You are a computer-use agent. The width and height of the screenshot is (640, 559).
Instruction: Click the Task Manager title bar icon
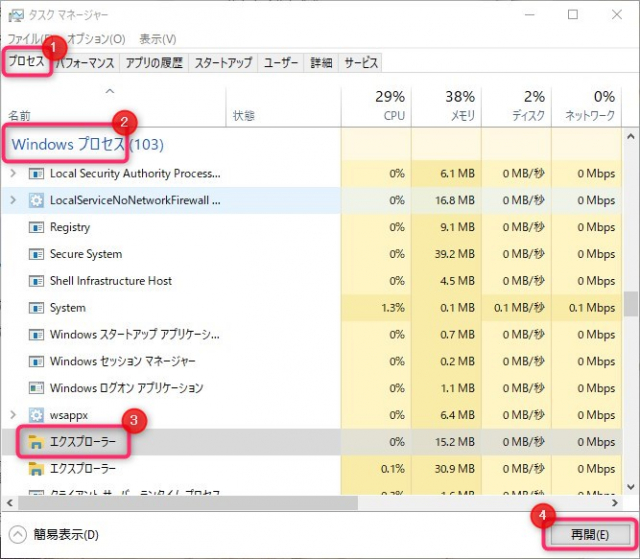tap(16, 16)
